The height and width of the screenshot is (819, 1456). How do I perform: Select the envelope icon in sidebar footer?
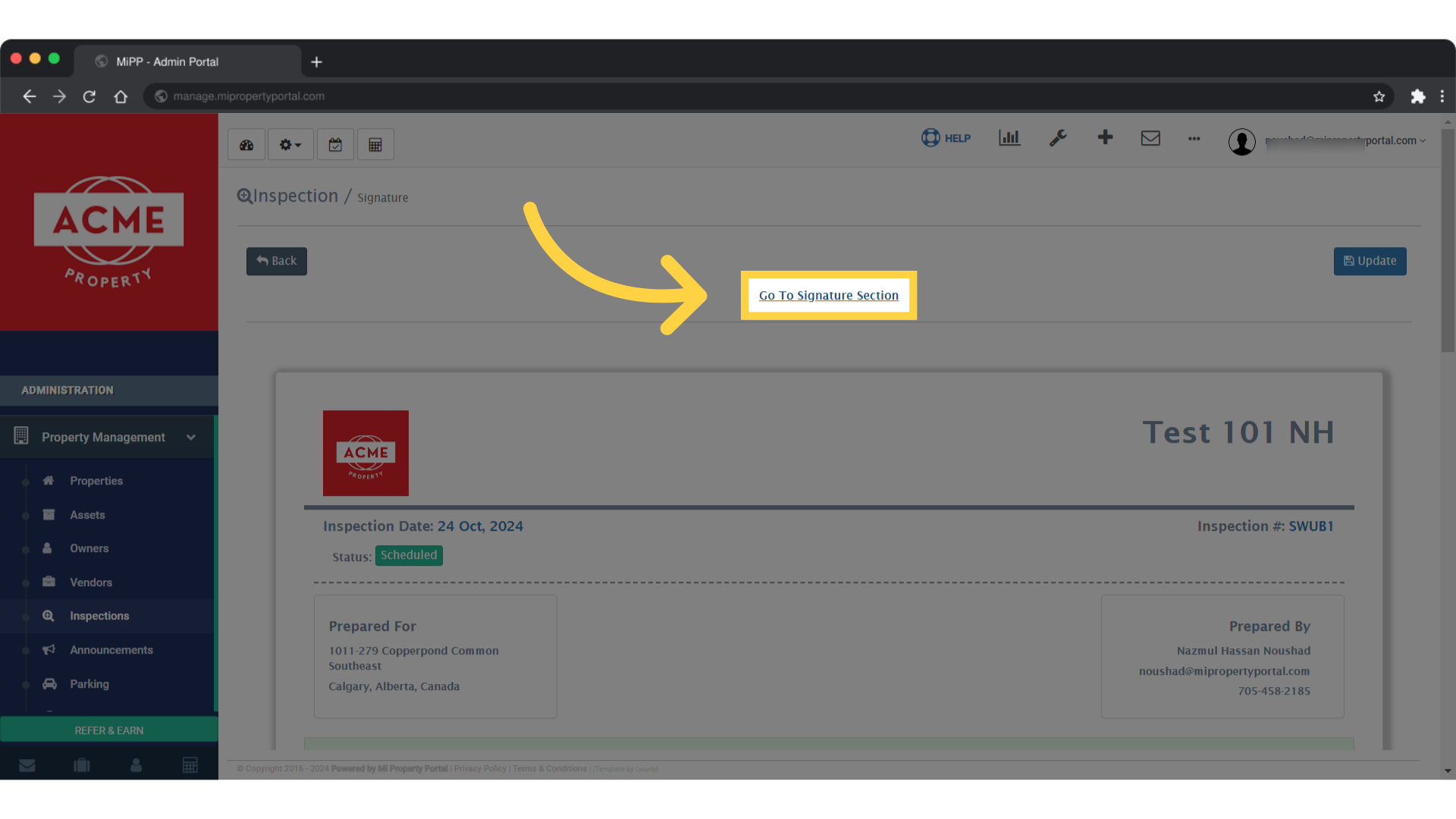click(27, 765)
